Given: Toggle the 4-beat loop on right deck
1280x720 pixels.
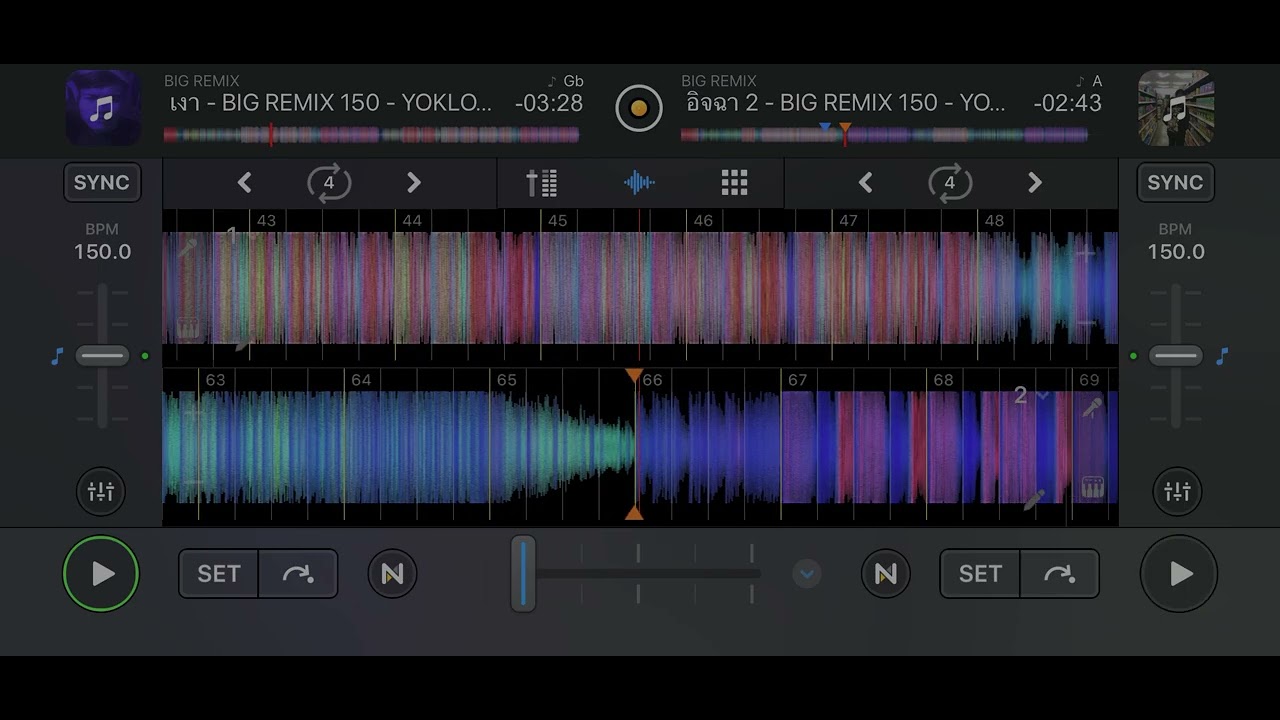Looking at the screenshot, I should (949, 183).
